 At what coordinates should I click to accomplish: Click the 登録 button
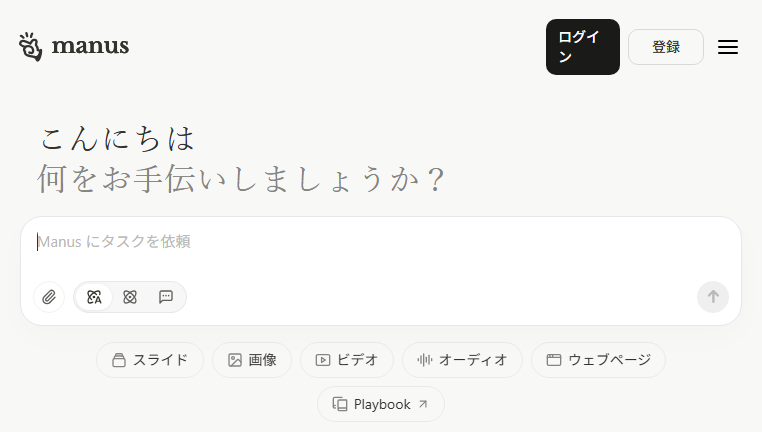tap(666, 47)
